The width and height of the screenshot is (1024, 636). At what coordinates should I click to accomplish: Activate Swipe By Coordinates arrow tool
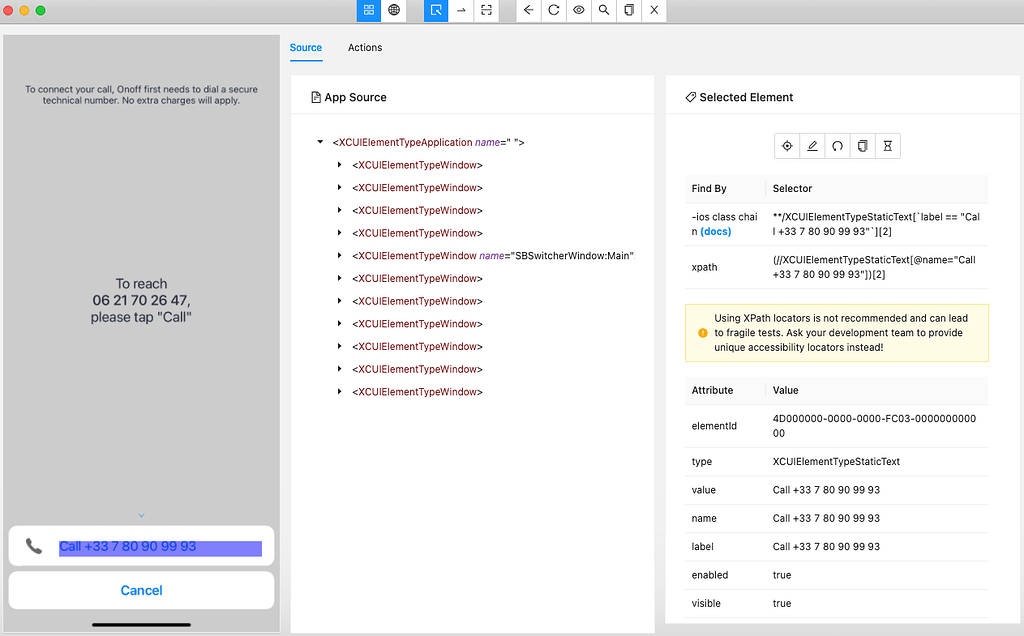[461, 10]
